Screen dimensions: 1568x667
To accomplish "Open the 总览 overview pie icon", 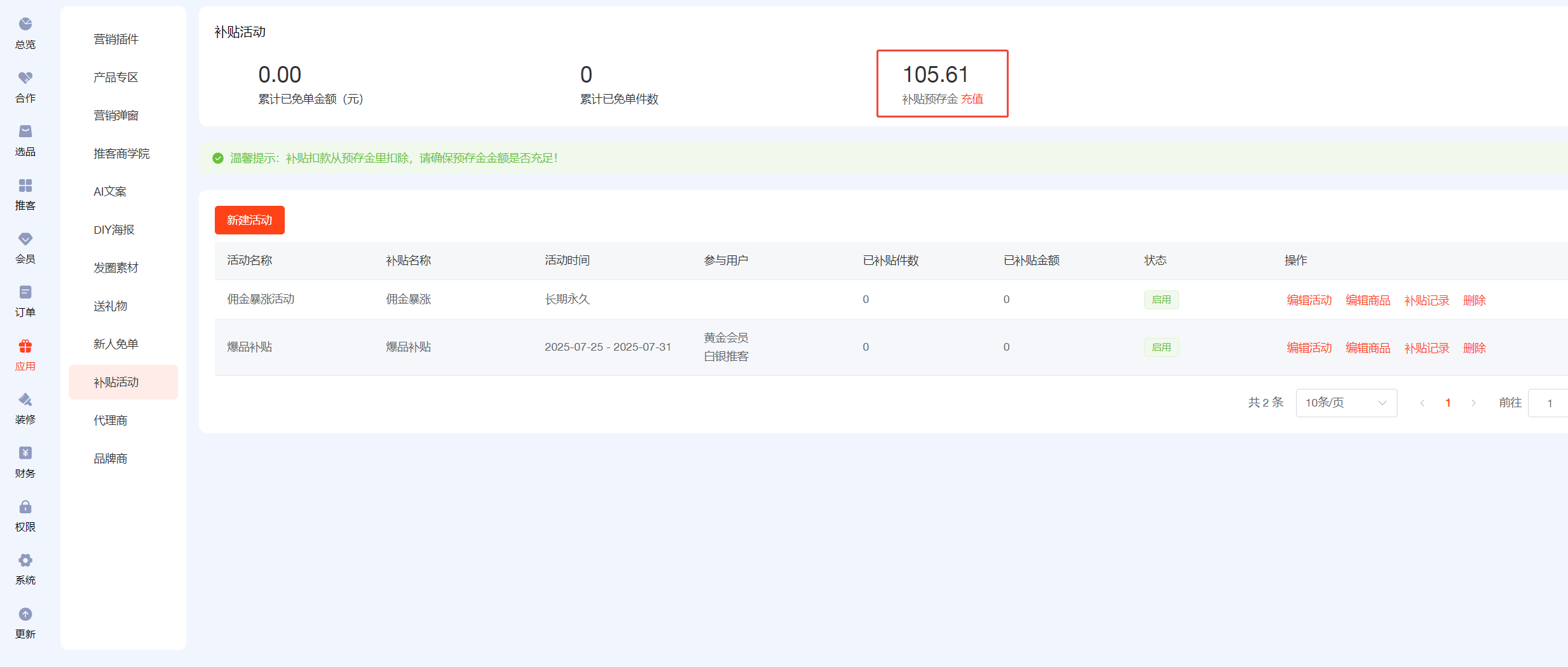I will pyautogui.click(x=25, y=24).
